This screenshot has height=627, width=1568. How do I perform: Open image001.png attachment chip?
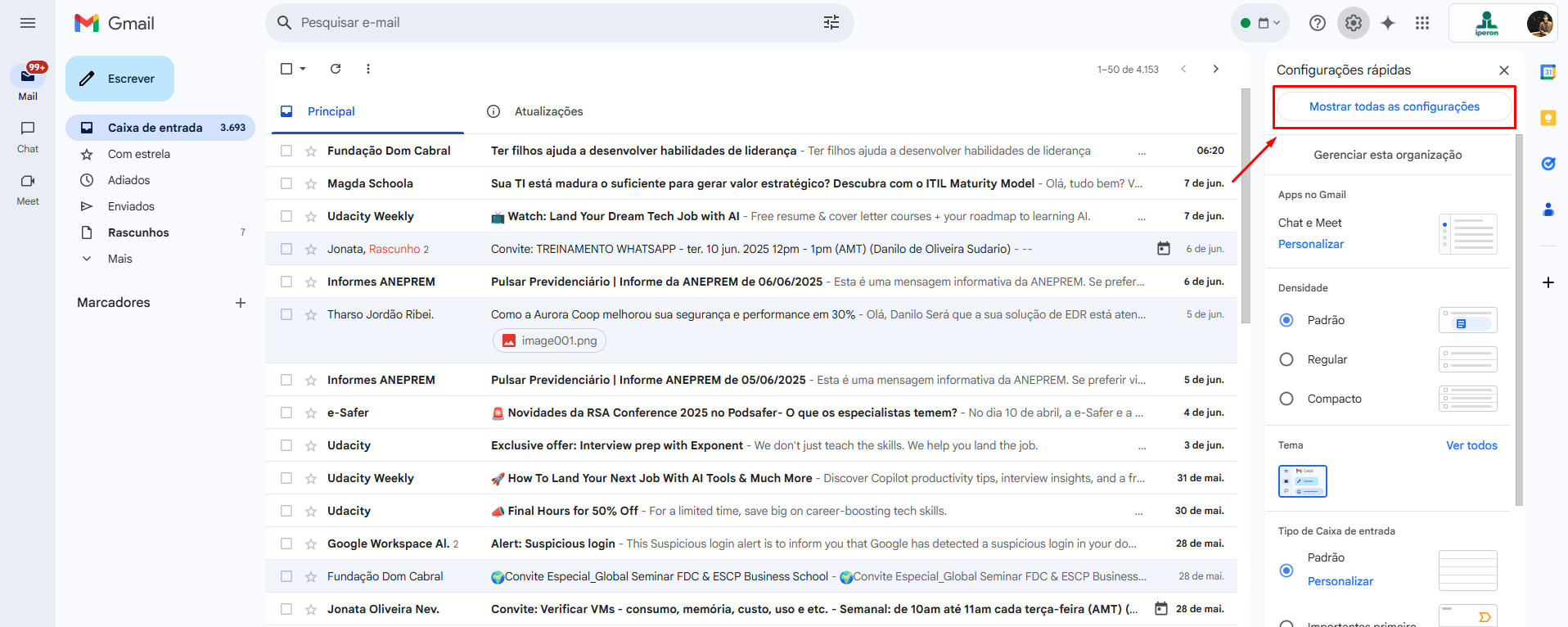point(549,341)
